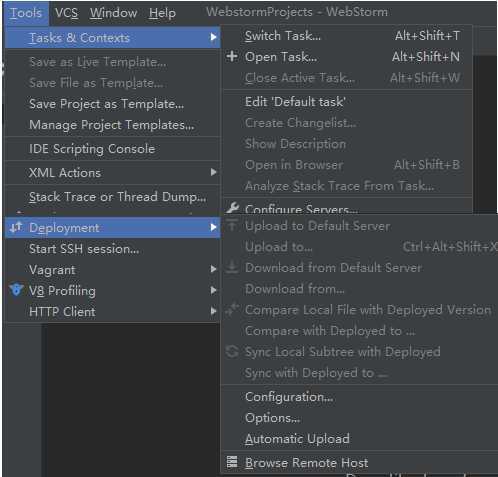The height and width of the screenshot is (477, 498).
Task: Click Download from Default Server text
Action: pos(333,268)
